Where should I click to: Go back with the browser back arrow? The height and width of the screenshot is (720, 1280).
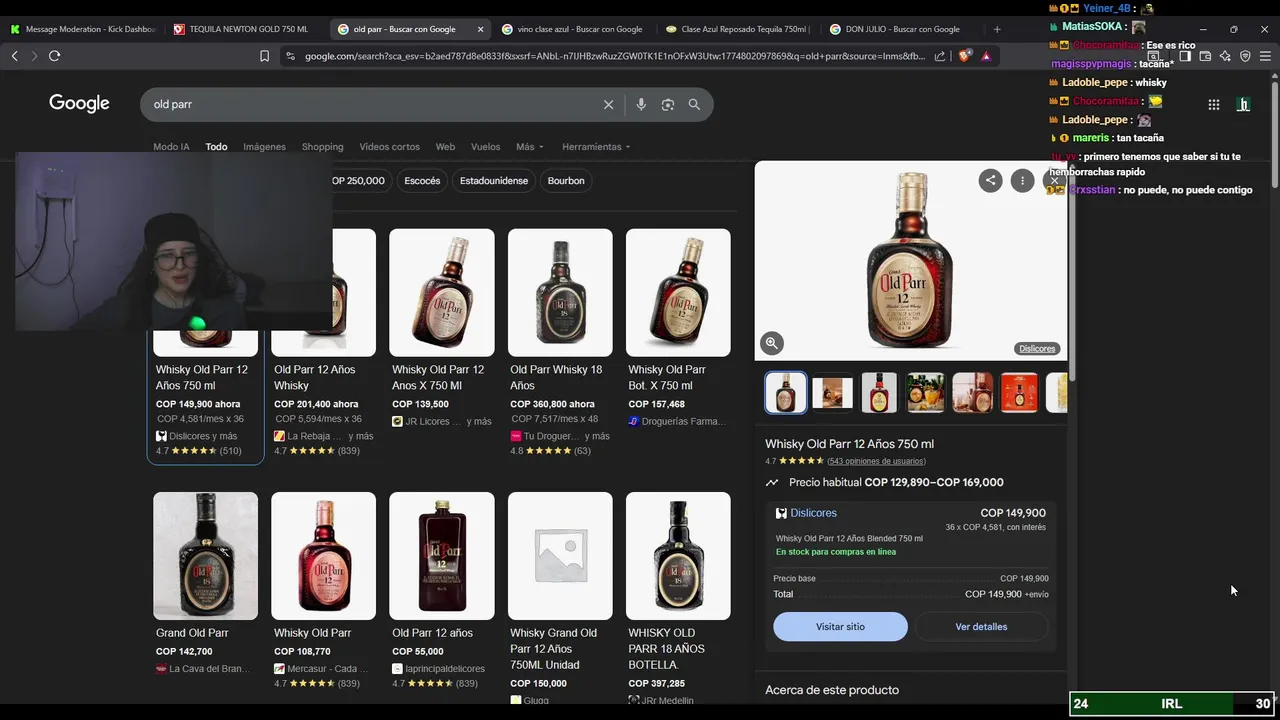(x=15, y=56)
